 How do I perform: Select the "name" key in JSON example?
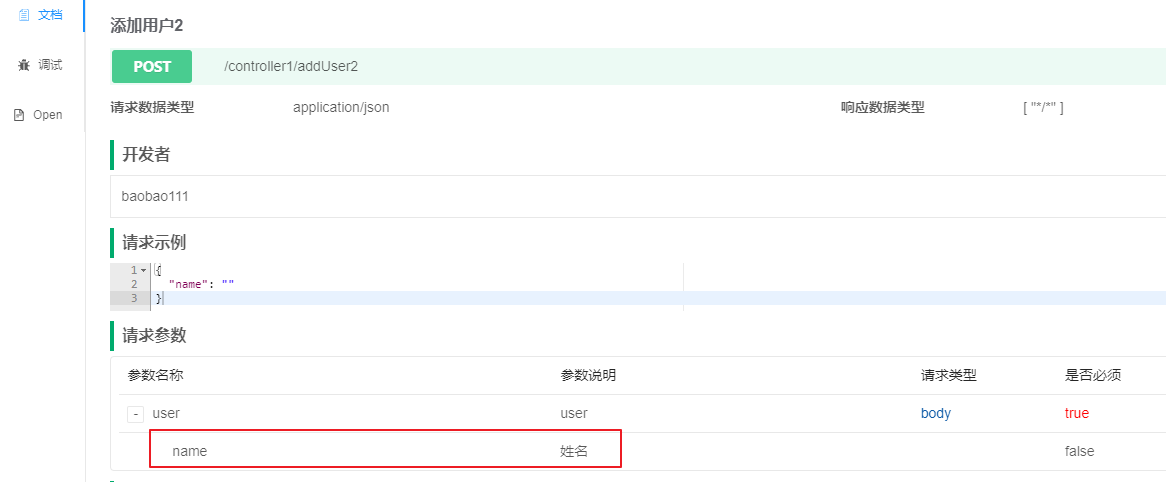click(x=186, y=284)
